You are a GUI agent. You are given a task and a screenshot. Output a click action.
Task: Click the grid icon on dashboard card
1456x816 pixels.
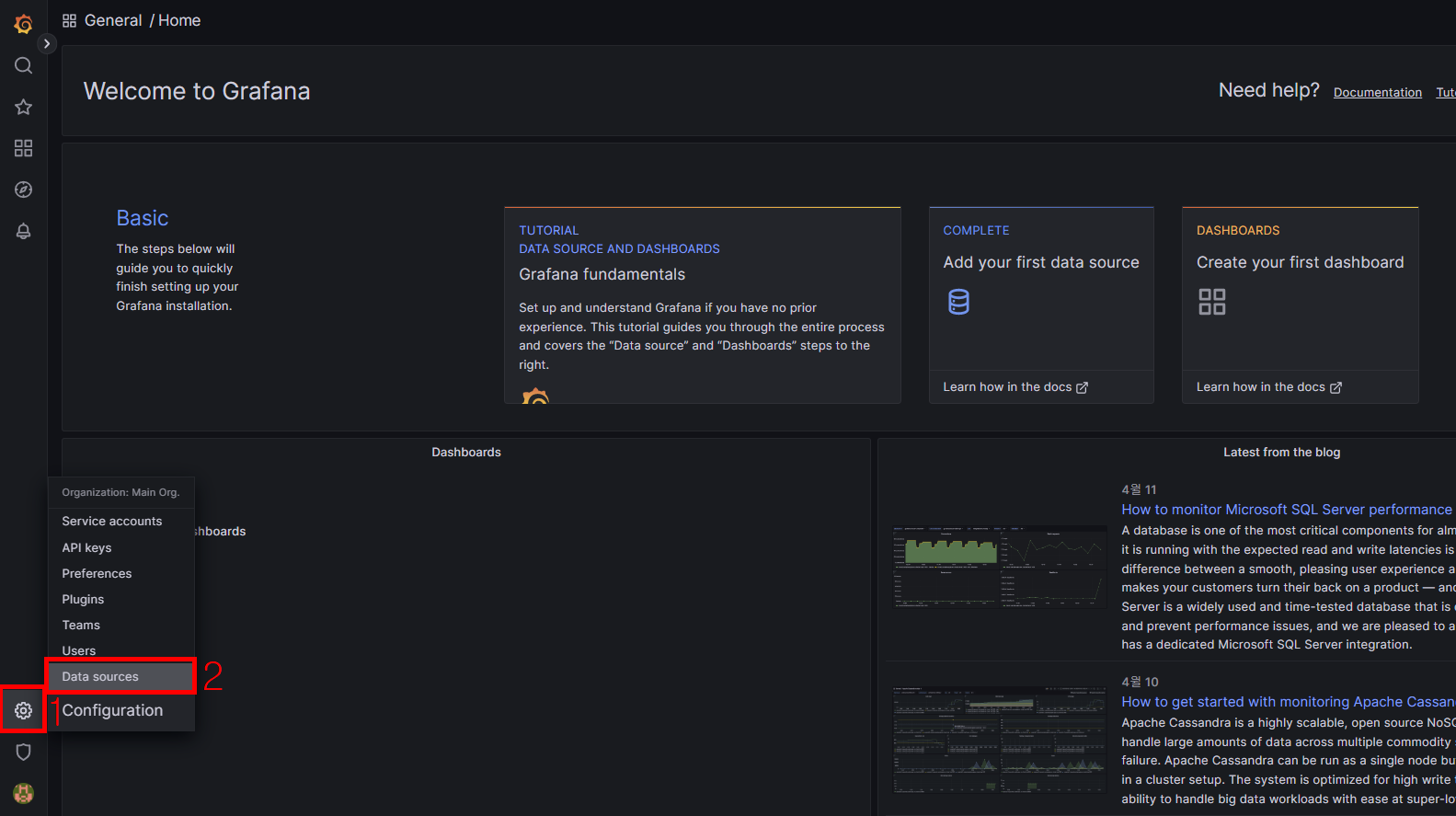point(1212,302)
